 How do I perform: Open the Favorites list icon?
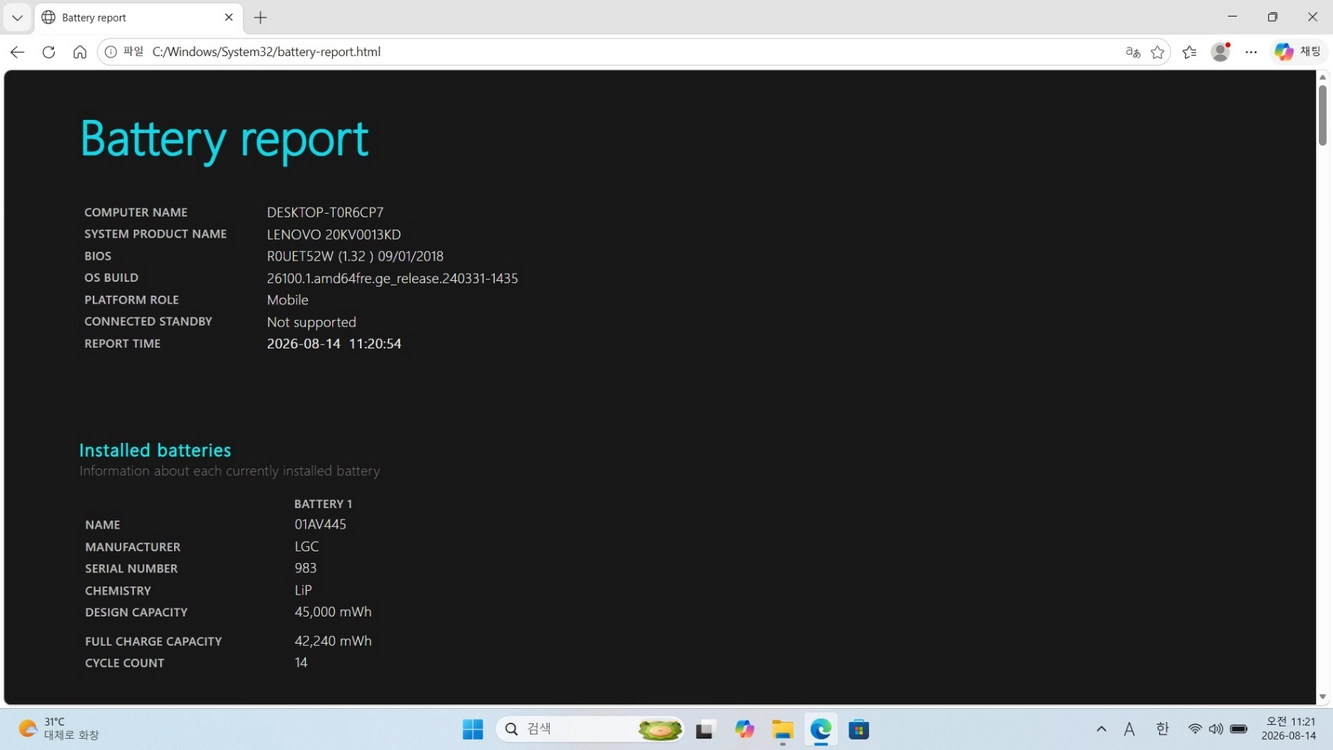coord(1189,52)
